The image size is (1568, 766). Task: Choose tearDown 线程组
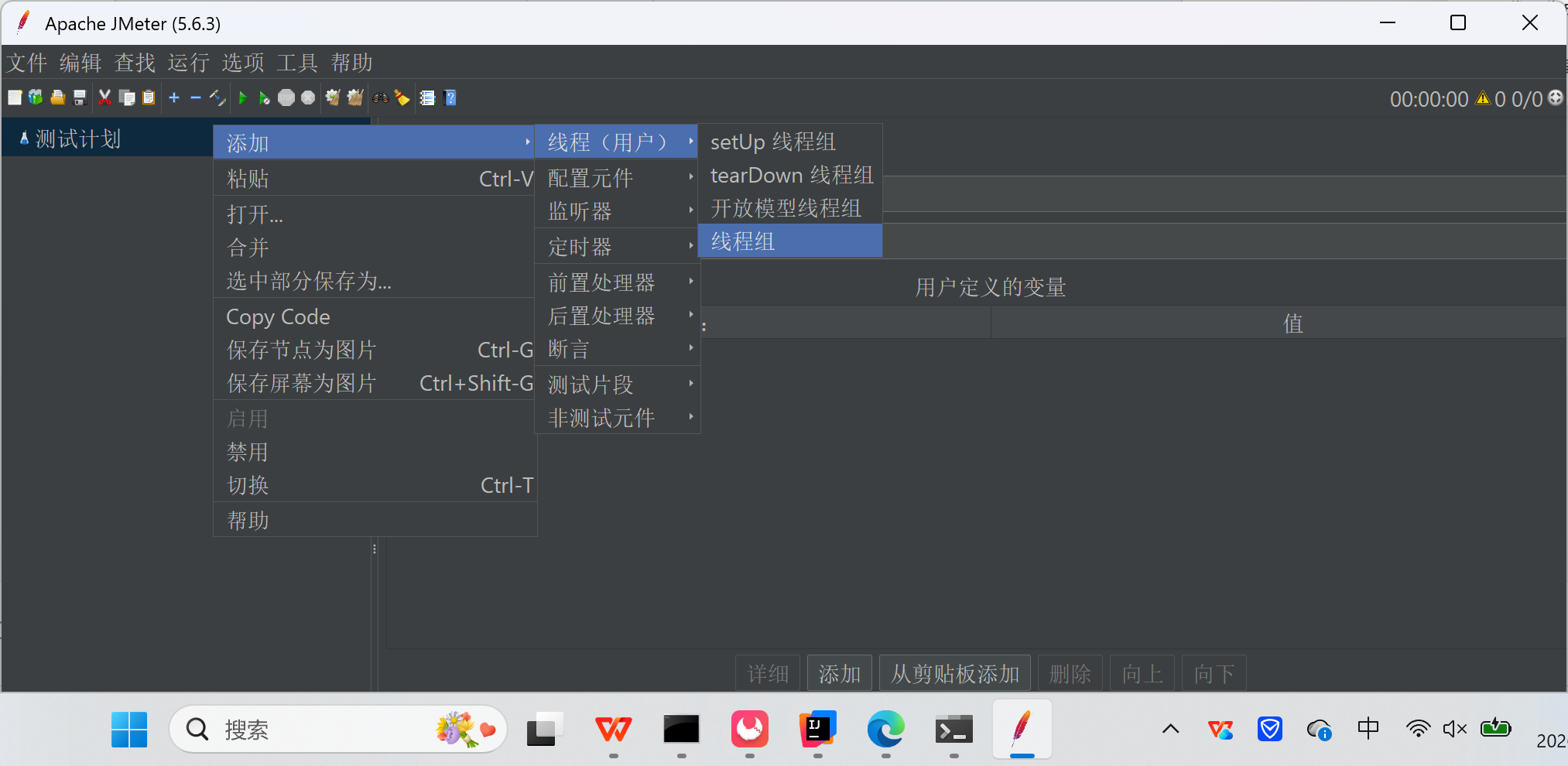click(x=790, y=175)
